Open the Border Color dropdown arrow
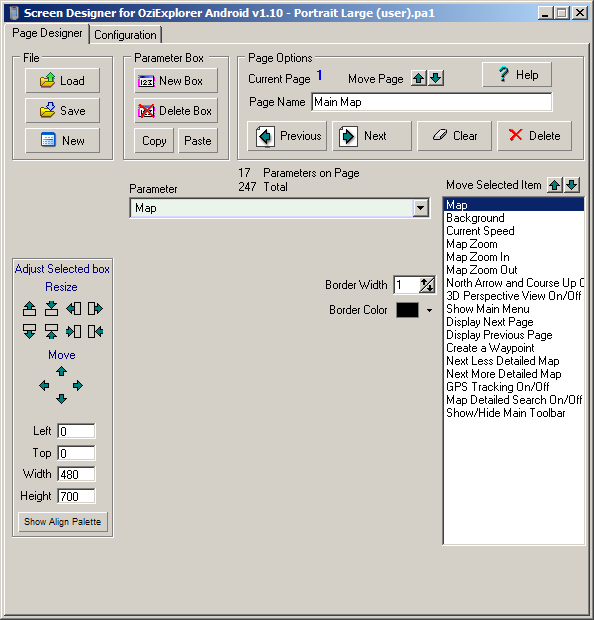 pyautogui.click(x=429, y=310)
